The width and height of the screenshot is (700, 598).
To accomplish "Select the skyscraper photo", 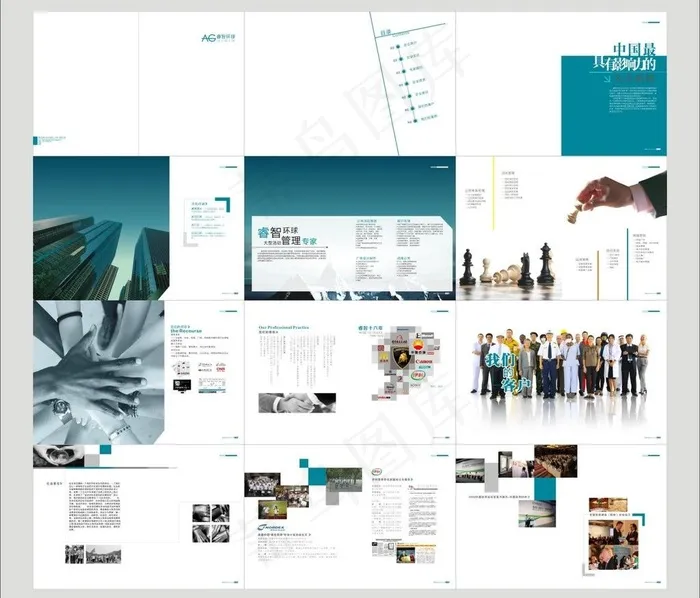I will 100,228.
